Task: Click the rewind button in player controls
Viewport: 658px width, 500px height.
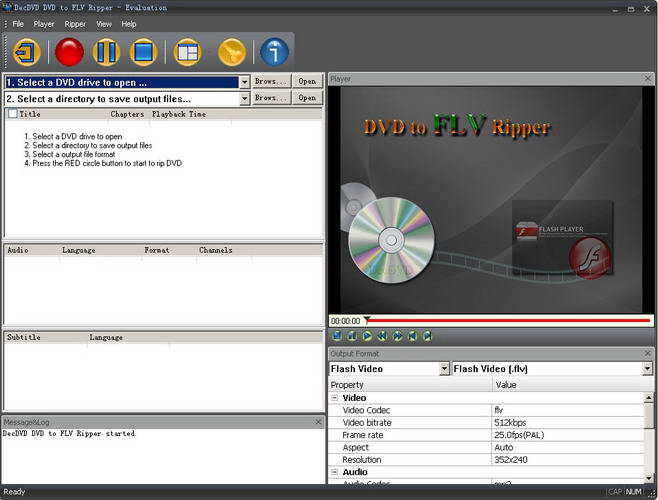Action: pyautogui.click(x=382, y=336)
